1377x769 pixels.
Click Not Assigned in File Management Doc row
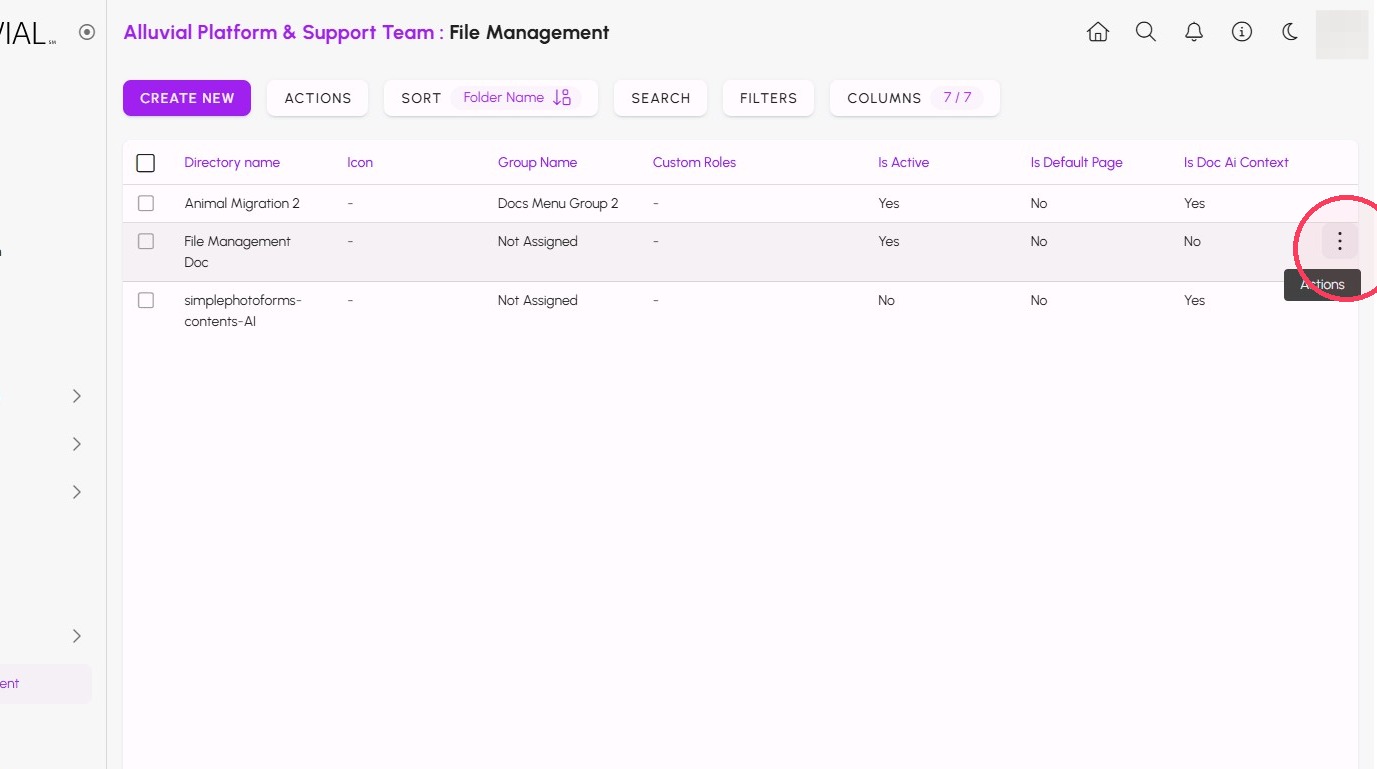click(537, 241)
